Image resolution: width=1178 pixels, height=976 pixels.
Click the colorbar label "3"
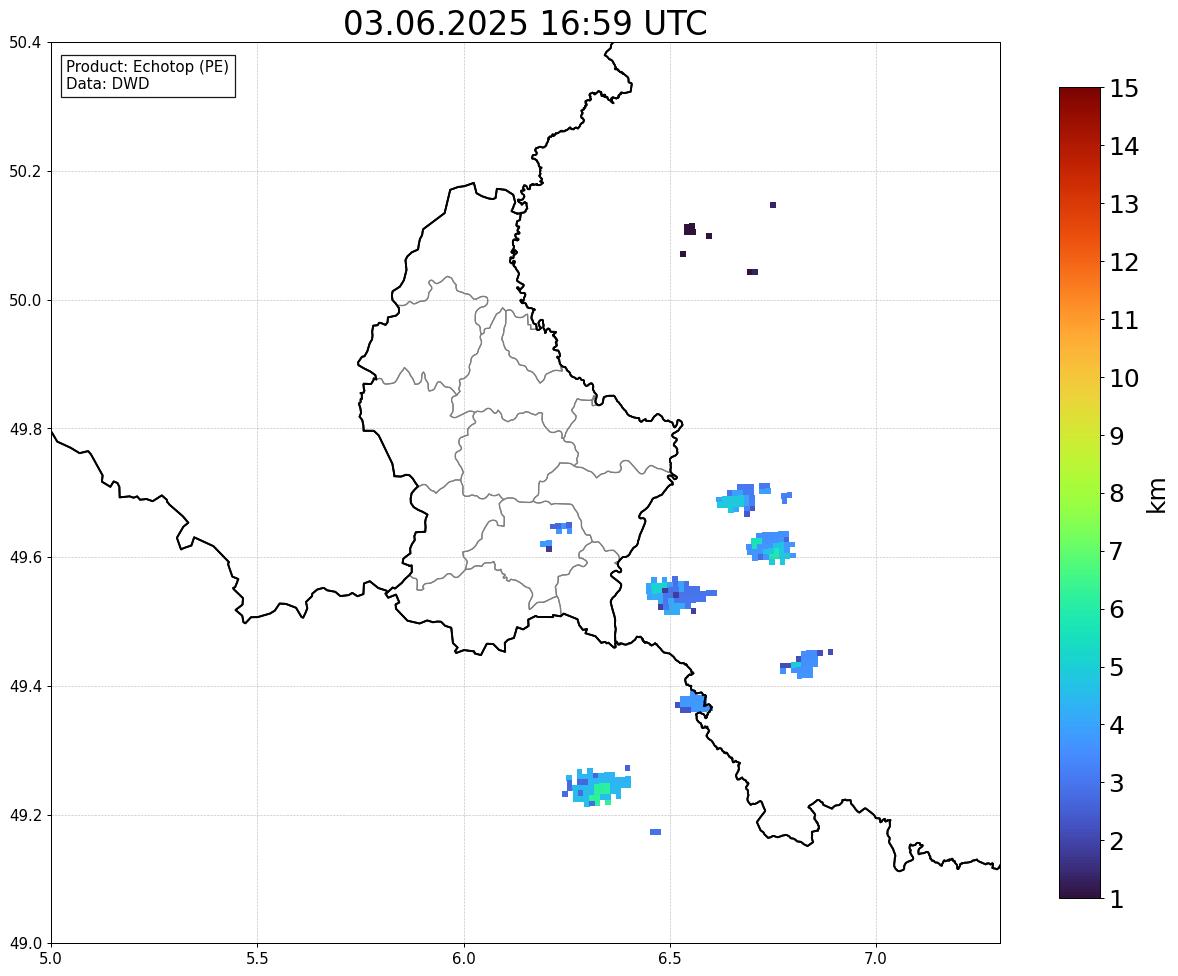(1117, 782)
